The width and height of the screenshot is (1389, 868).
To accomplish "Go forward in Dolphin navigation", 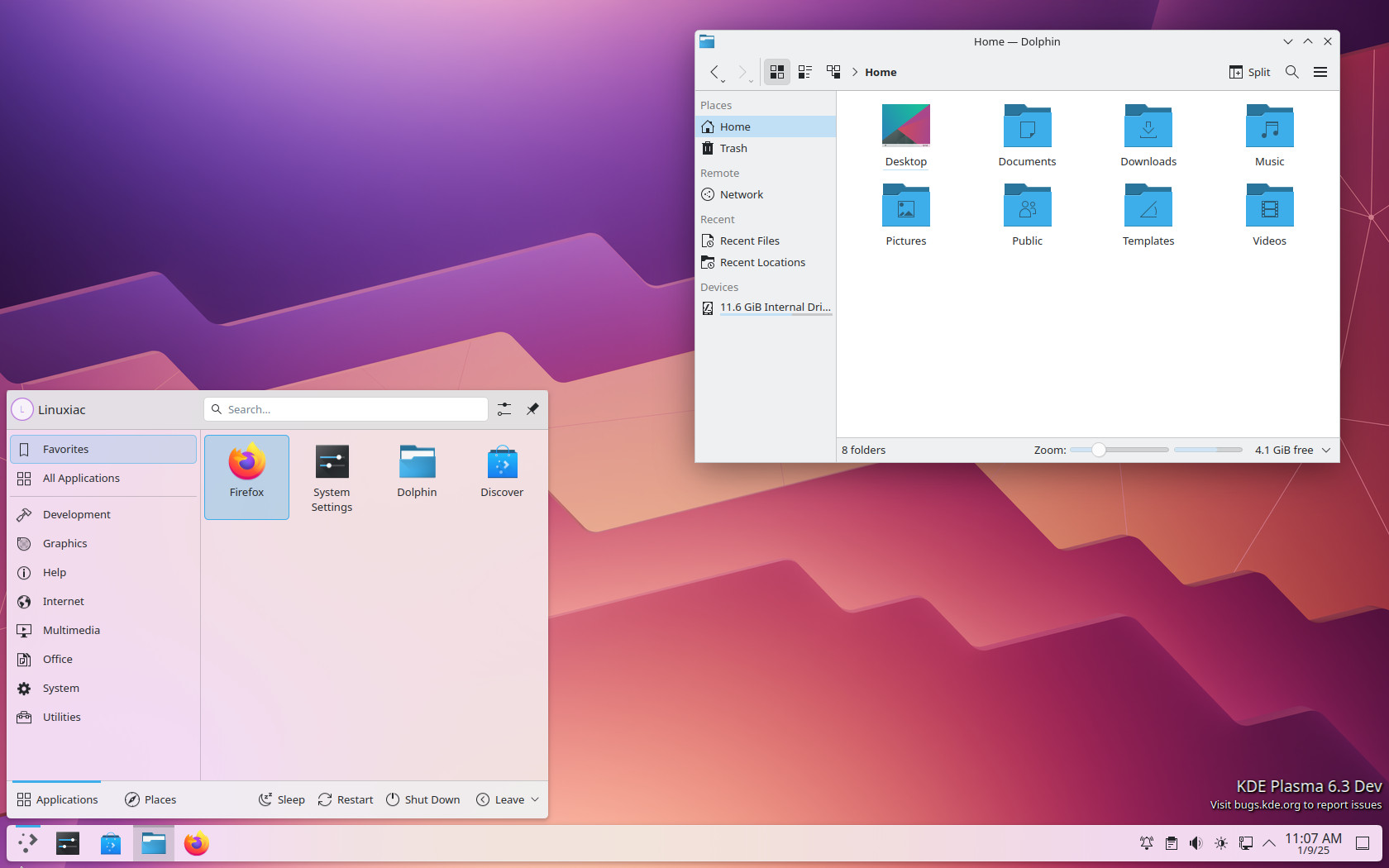I will pos(742,72).
